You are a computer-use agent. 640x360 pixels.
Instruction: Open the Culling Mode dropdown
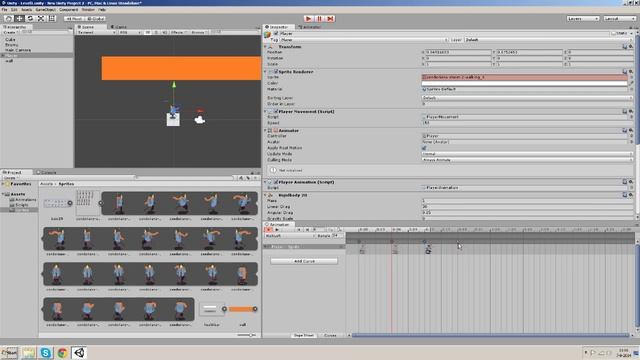tap(527, 160)
